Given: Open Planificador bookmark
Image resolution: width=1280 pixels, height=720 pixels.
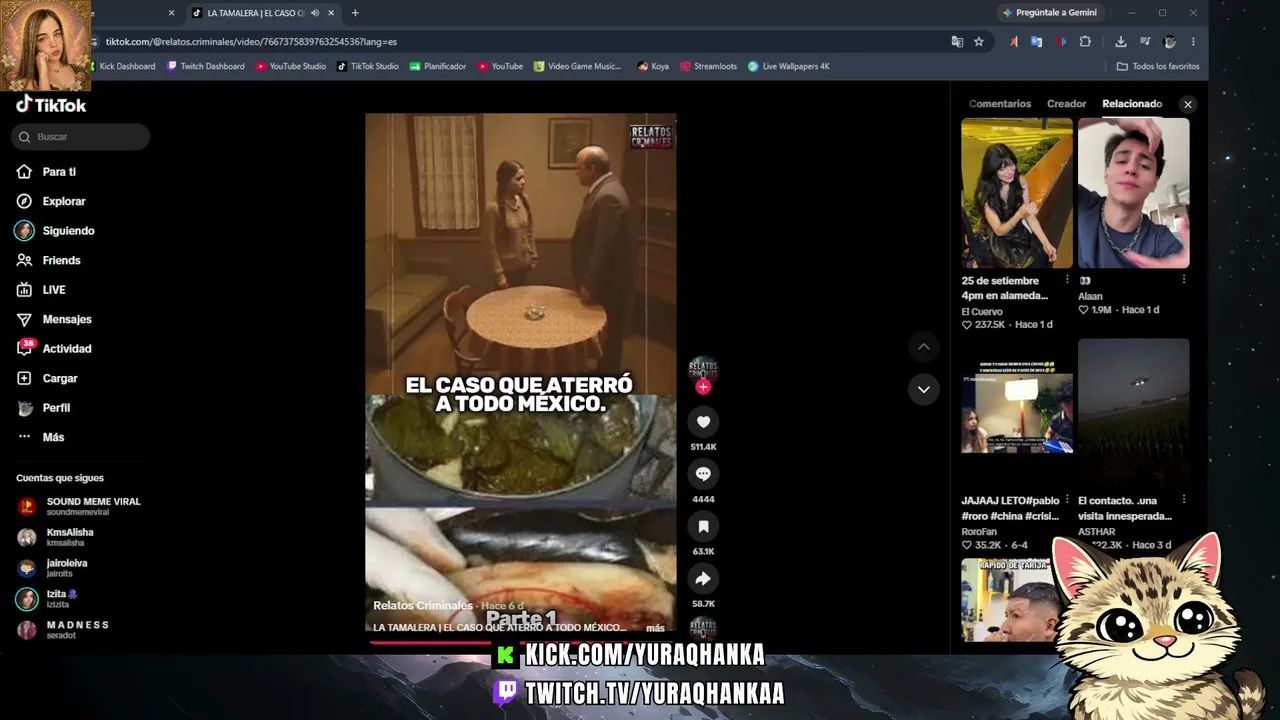Looking at the screenshot, I should (x=438, y=66).
